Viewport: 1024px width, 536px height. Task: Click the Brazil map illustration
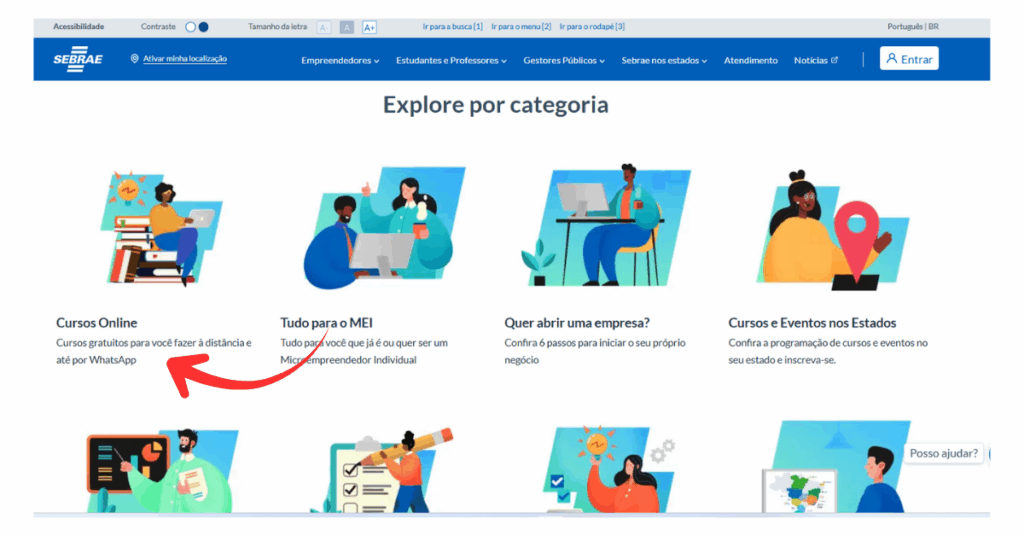tap(836, 466)
